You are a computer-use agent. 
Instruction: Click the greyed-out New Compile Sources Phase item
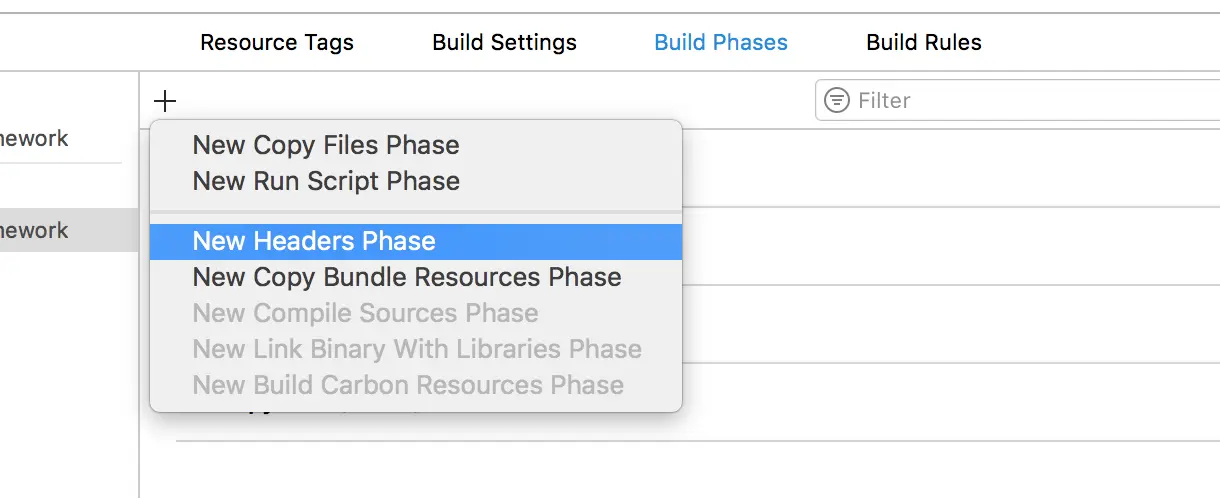point(365,313)
